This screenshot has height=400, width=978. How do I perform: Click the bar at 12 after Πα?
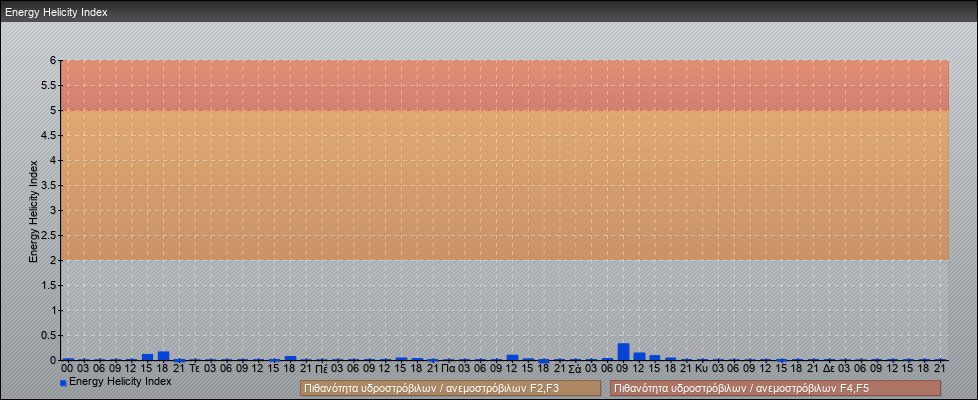point(512,358)
